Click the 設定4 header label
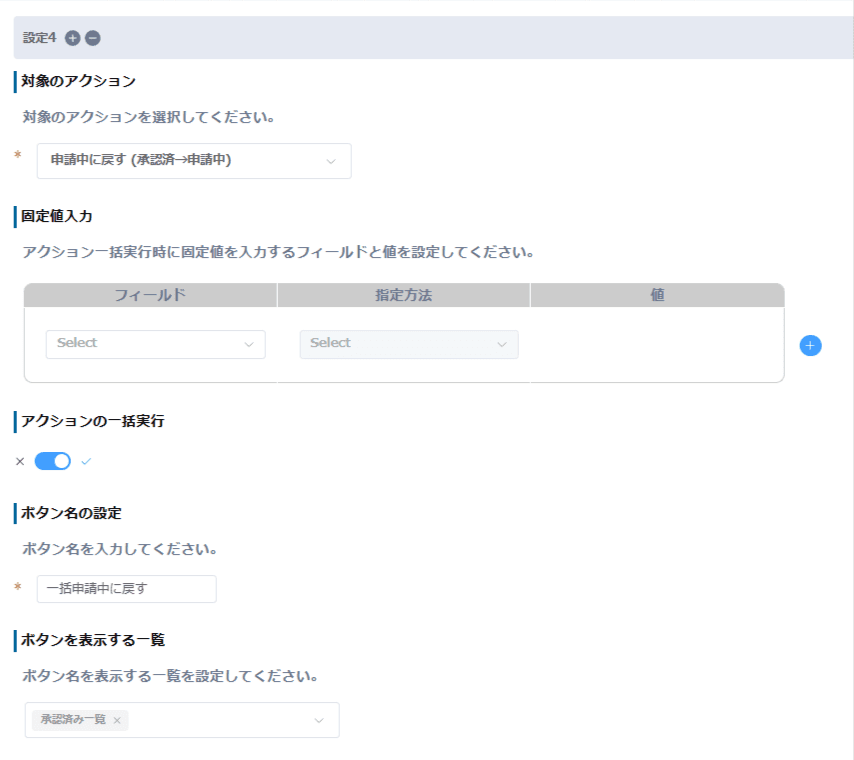This screenshot has height=760, width=854. [39, 38]
